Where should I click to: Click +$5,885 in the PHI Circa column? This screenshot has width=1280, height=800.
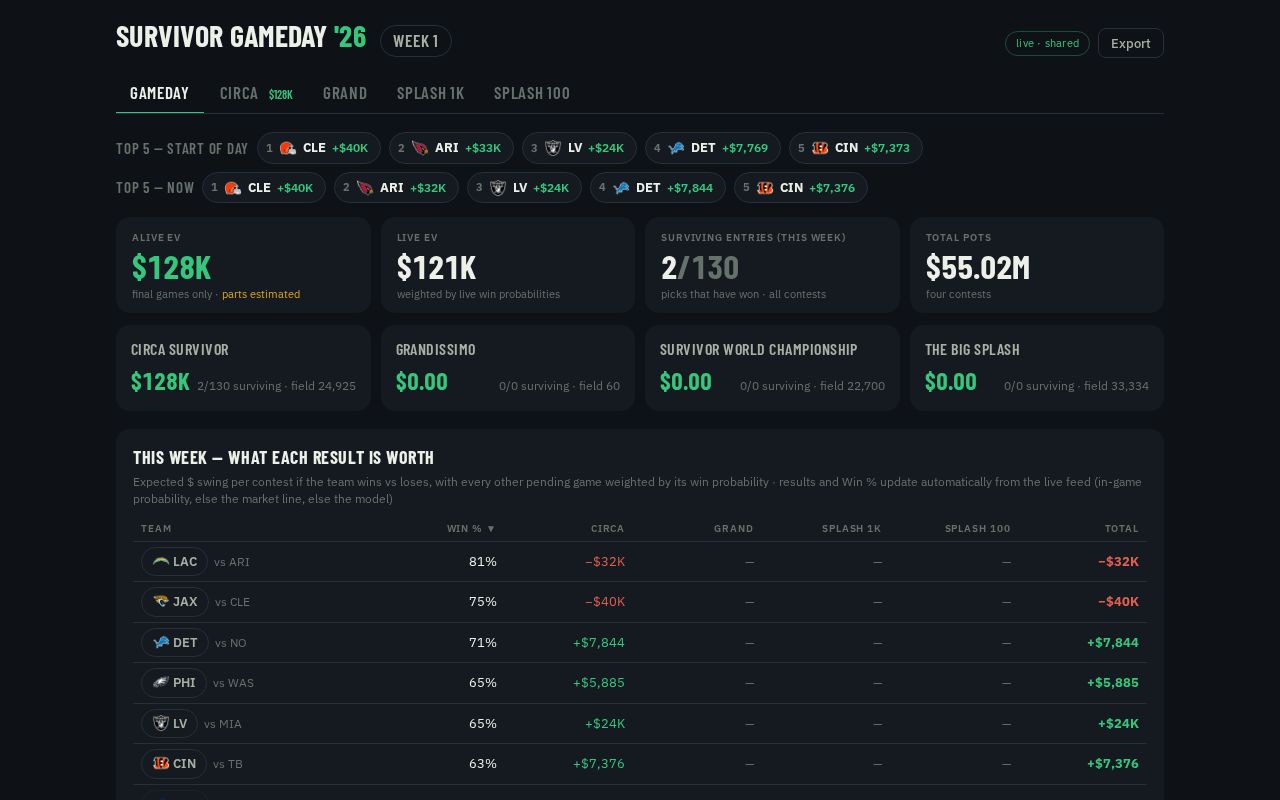pyautogui.click(x=599, y=683)
